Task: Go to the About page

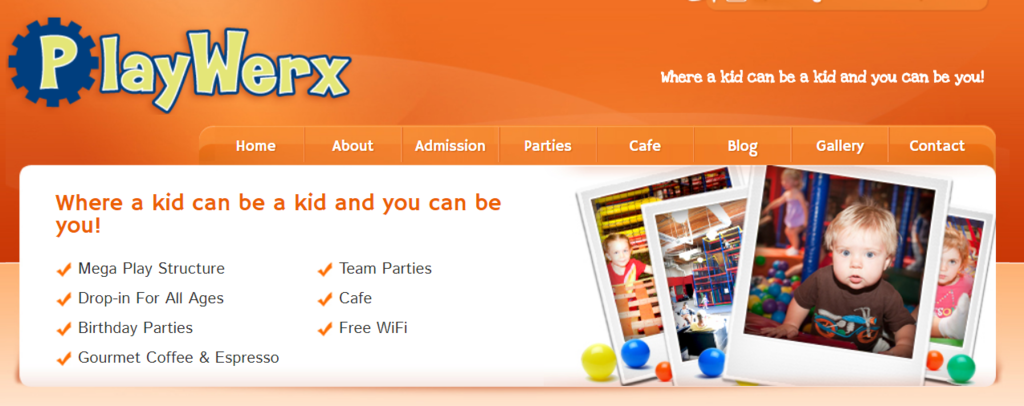Action: pyautogui.click(x=353, y=146)
